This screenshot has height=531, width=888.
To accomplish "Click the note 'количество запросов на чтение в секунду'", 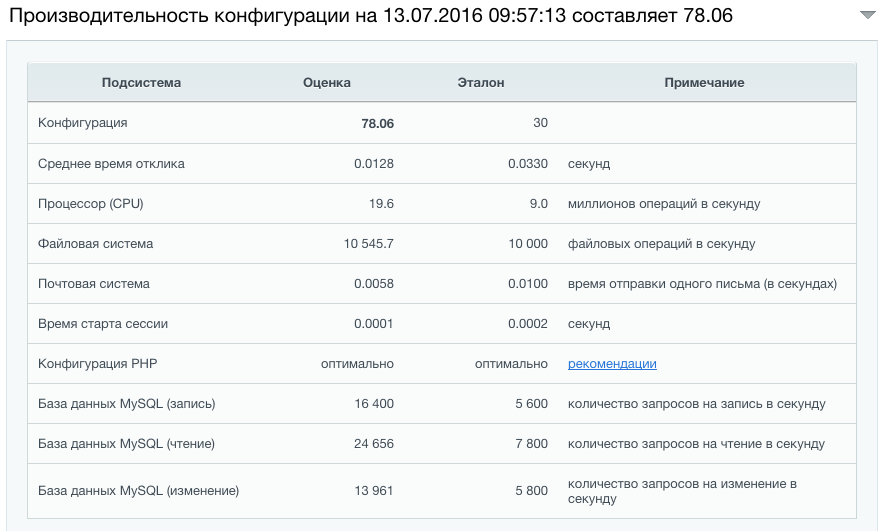I will point(697,444).
